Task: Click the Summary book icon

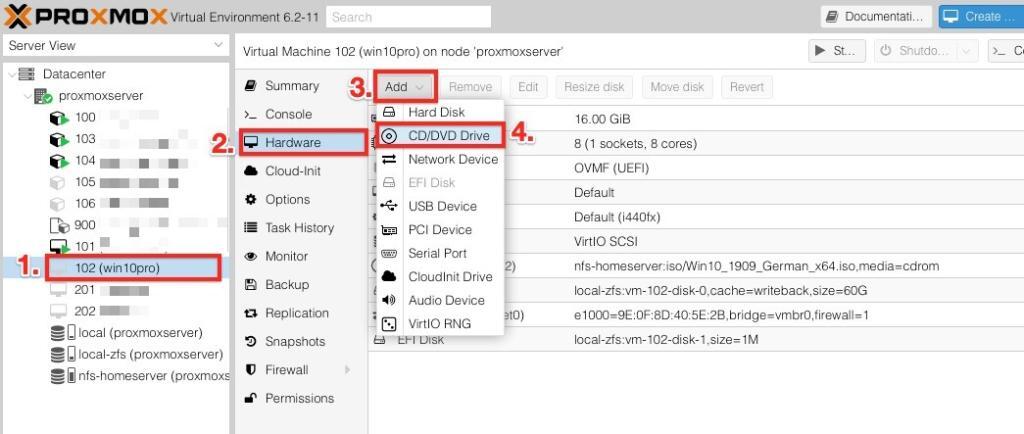Action: point(249,86)
